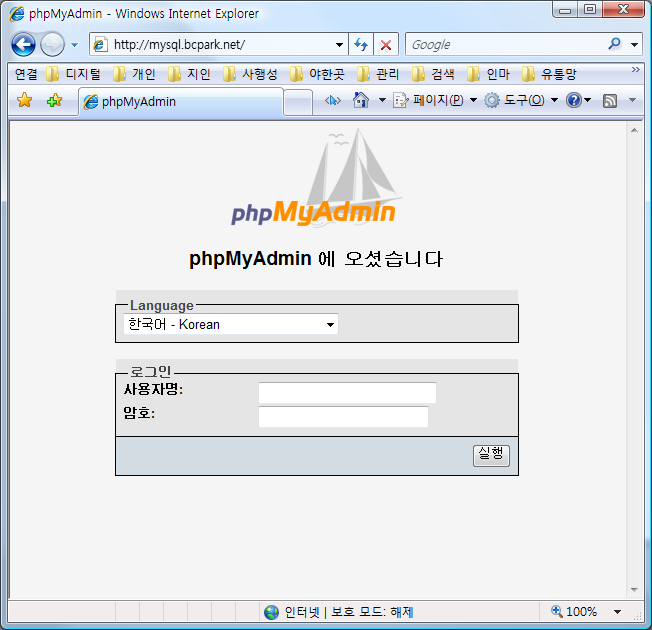
Task: Open a new blank tab
Action: [x=298, y=102]
